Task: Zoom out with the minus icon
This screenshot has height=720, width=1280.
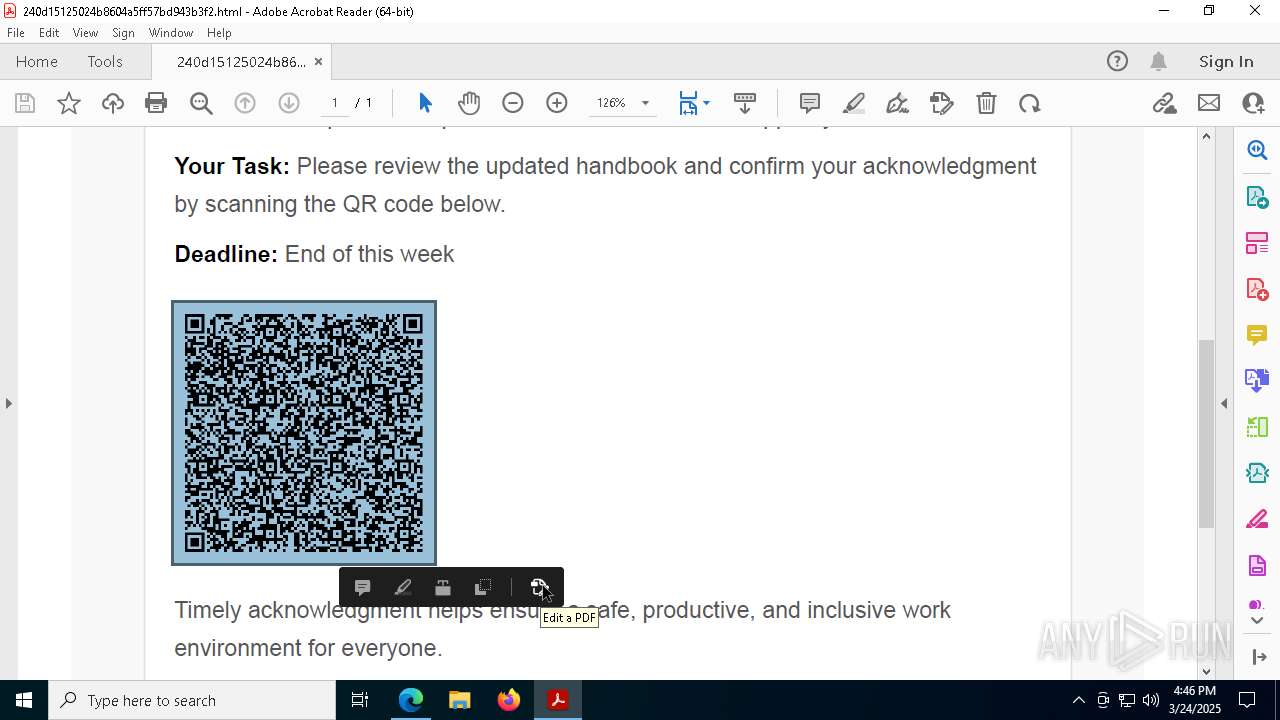Action: click(513, 103)
